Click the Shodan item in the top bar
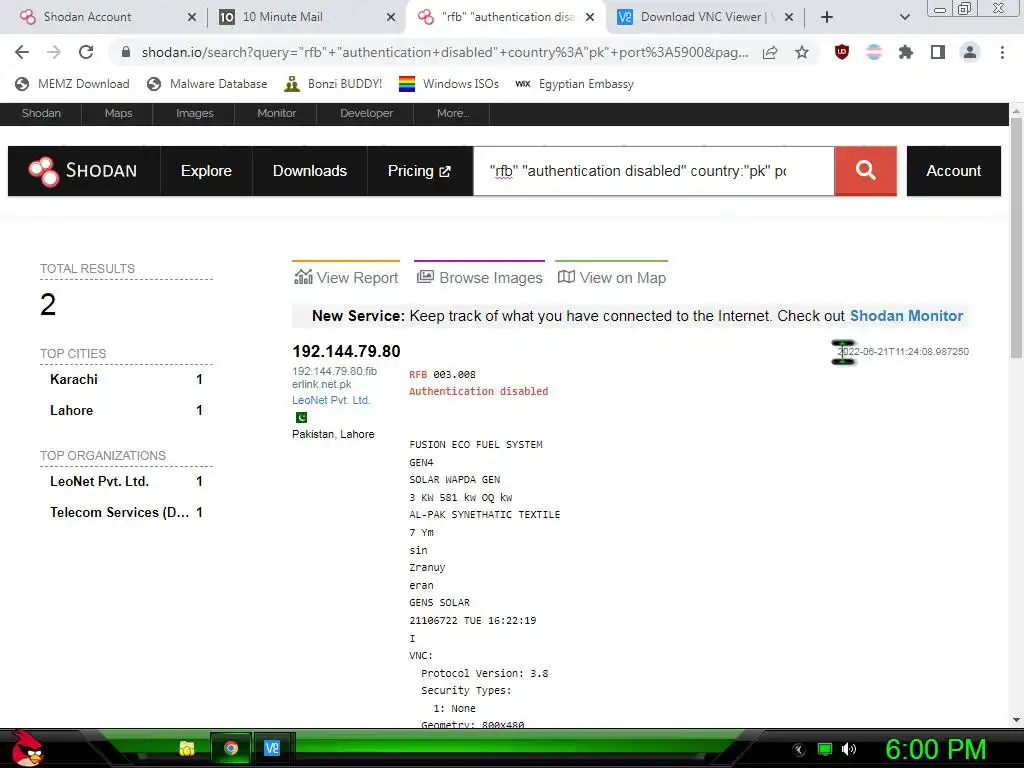The width and height of the screenshot is (1024, 768). pyautogui.click(x=41, y=114)
